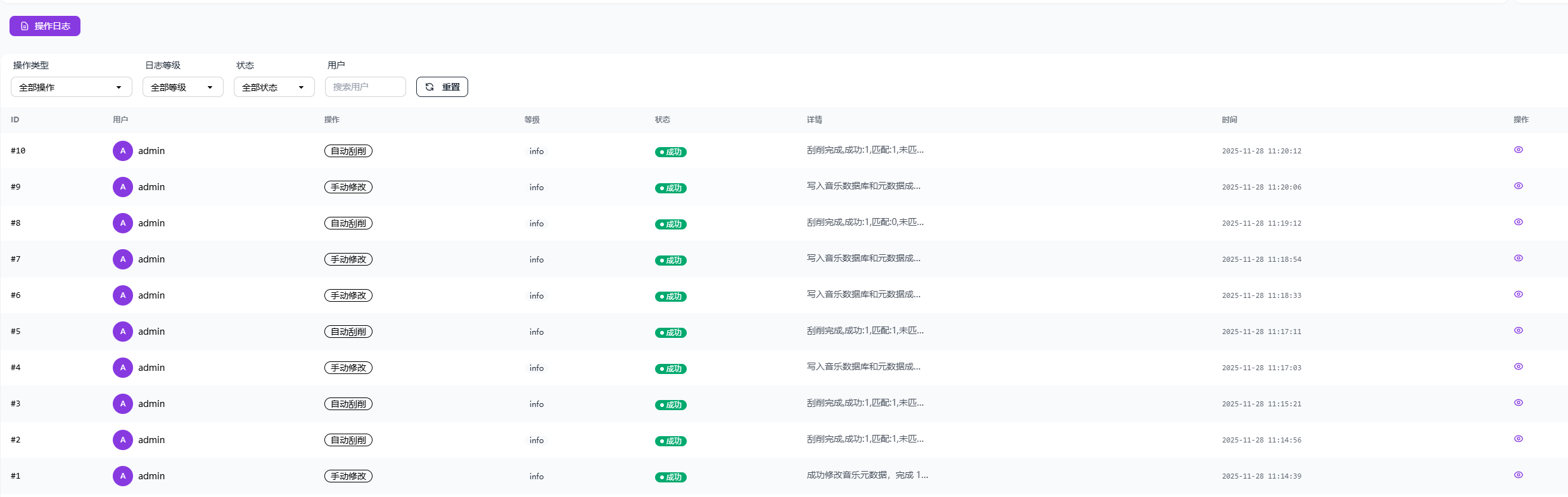1568x497 pixels.
Task: Click admin avatar in row #6
Action: pyautogui.click(x=122, y=295)
